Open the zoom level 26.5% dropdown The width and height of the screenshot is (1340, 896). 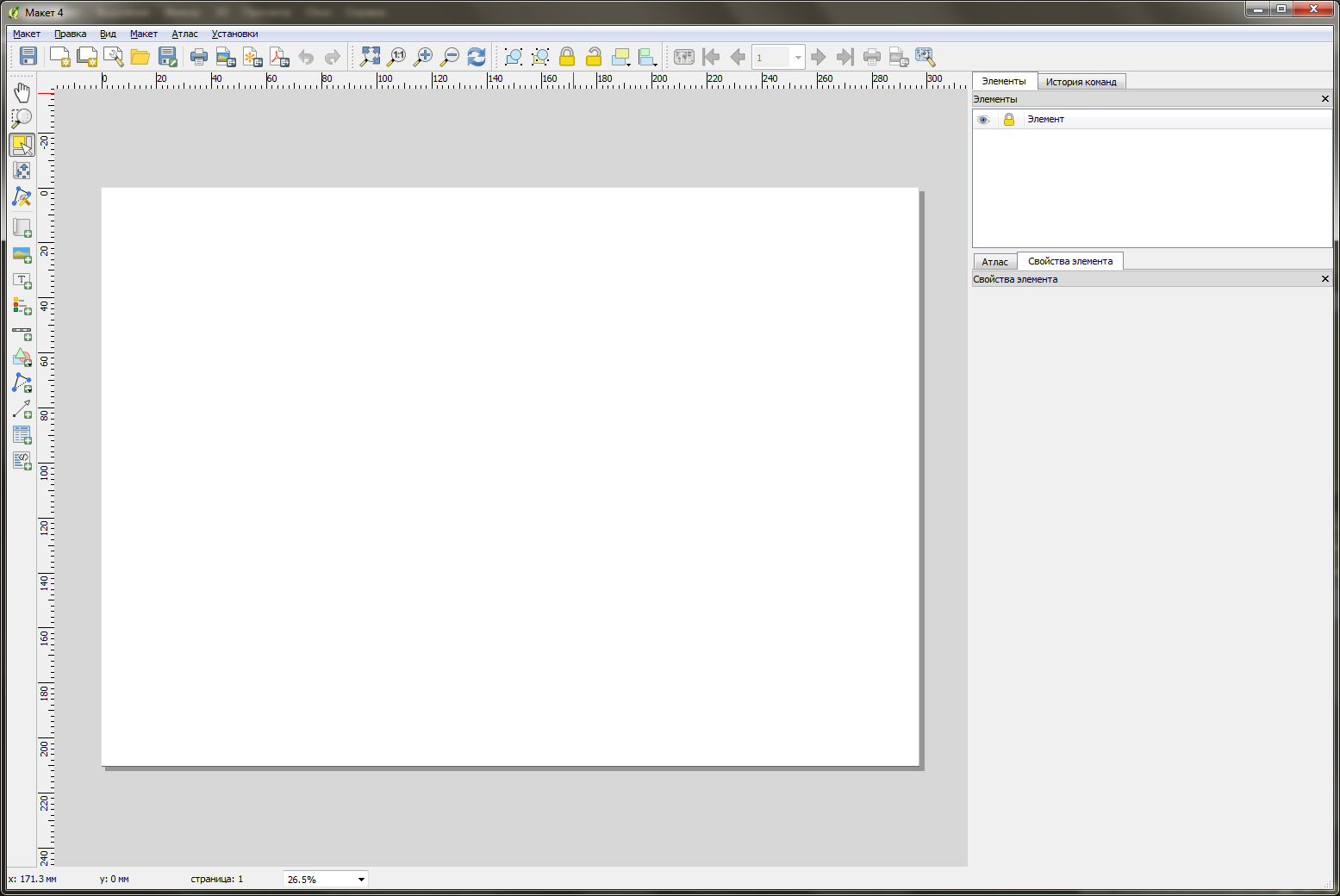[x=361, y=879]
